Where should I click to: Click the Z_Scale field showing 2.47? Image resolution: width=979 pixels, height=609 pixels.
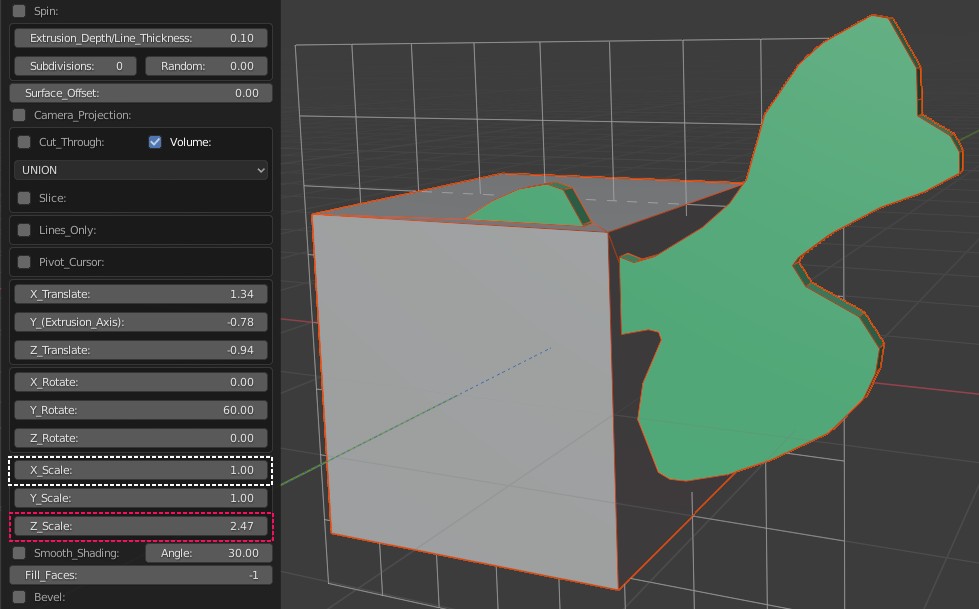141,526
